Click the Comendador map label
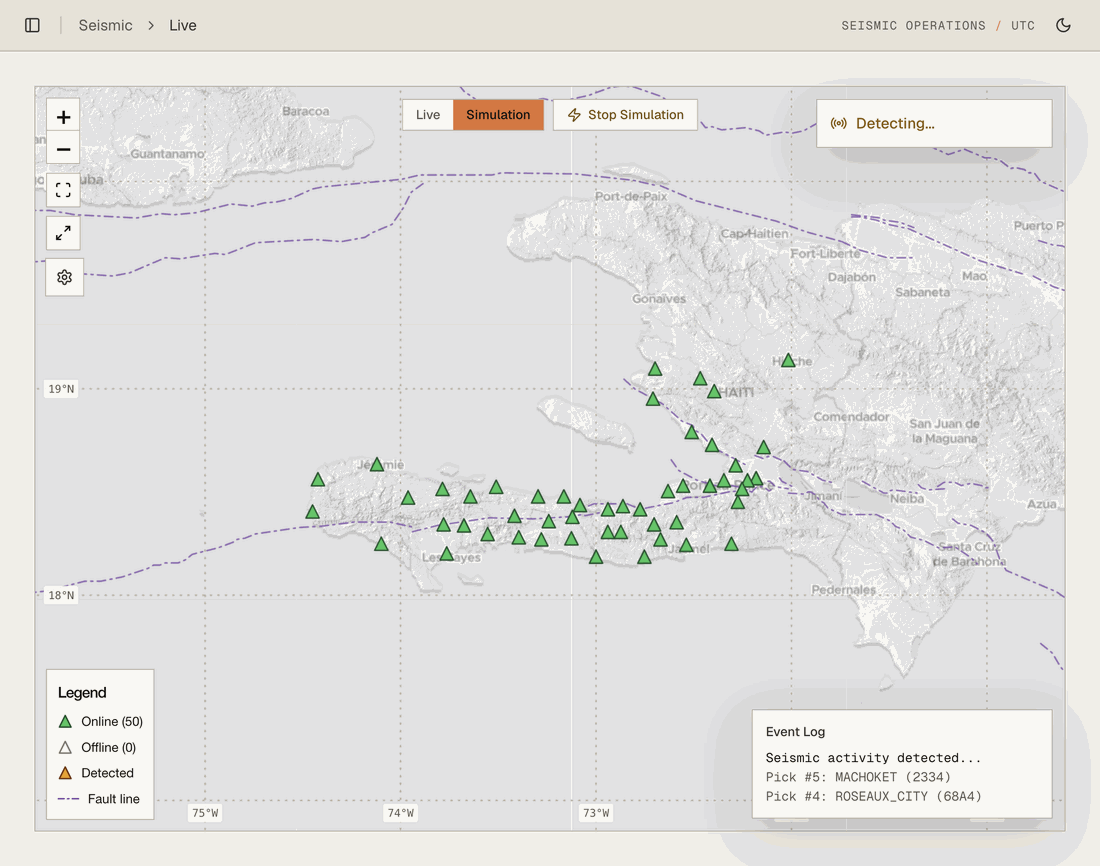The width and height of the screenshot is (1100, 866). 851,417
